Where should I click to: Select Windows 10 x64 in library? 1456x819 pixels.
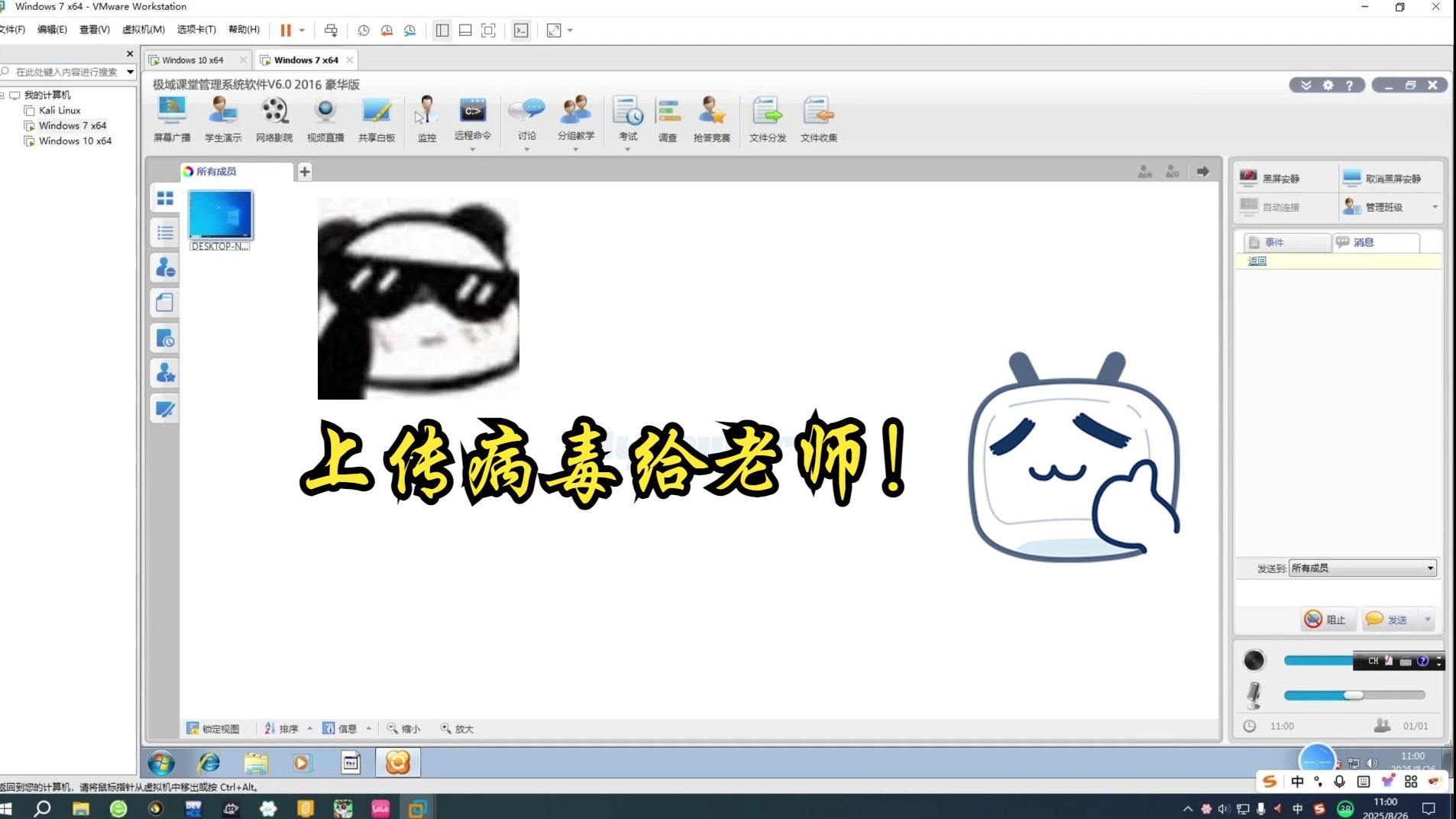(75, 141)
